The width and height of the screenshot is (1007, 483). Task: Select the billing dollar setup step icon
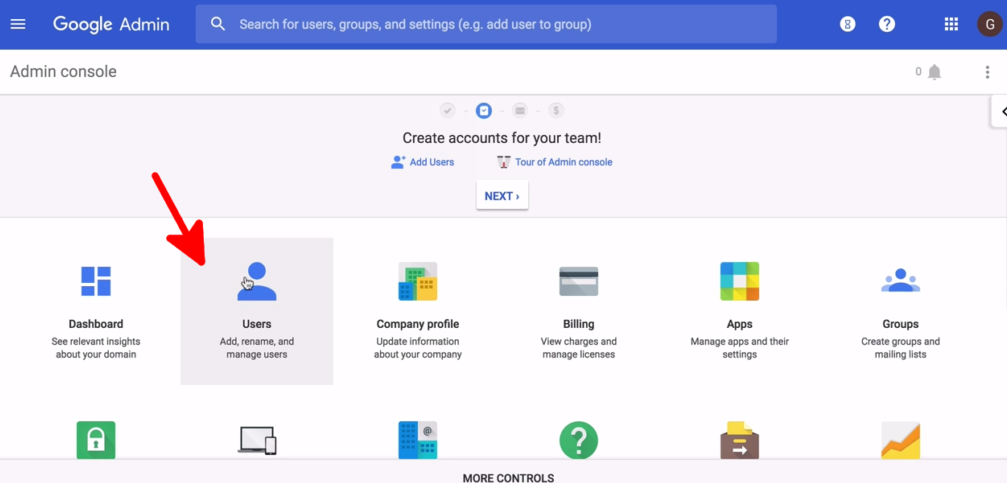click(556, 110)
